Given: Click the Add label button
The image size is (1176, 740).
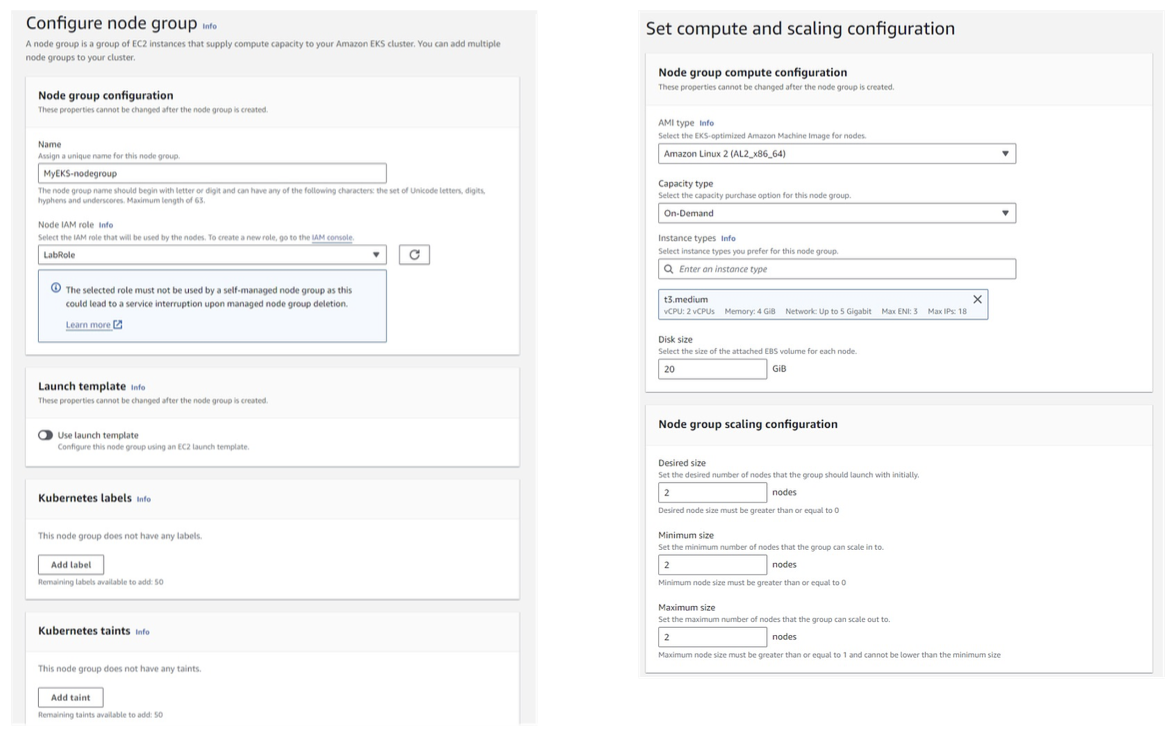Looking at the screenshot, I should [71, 565].
